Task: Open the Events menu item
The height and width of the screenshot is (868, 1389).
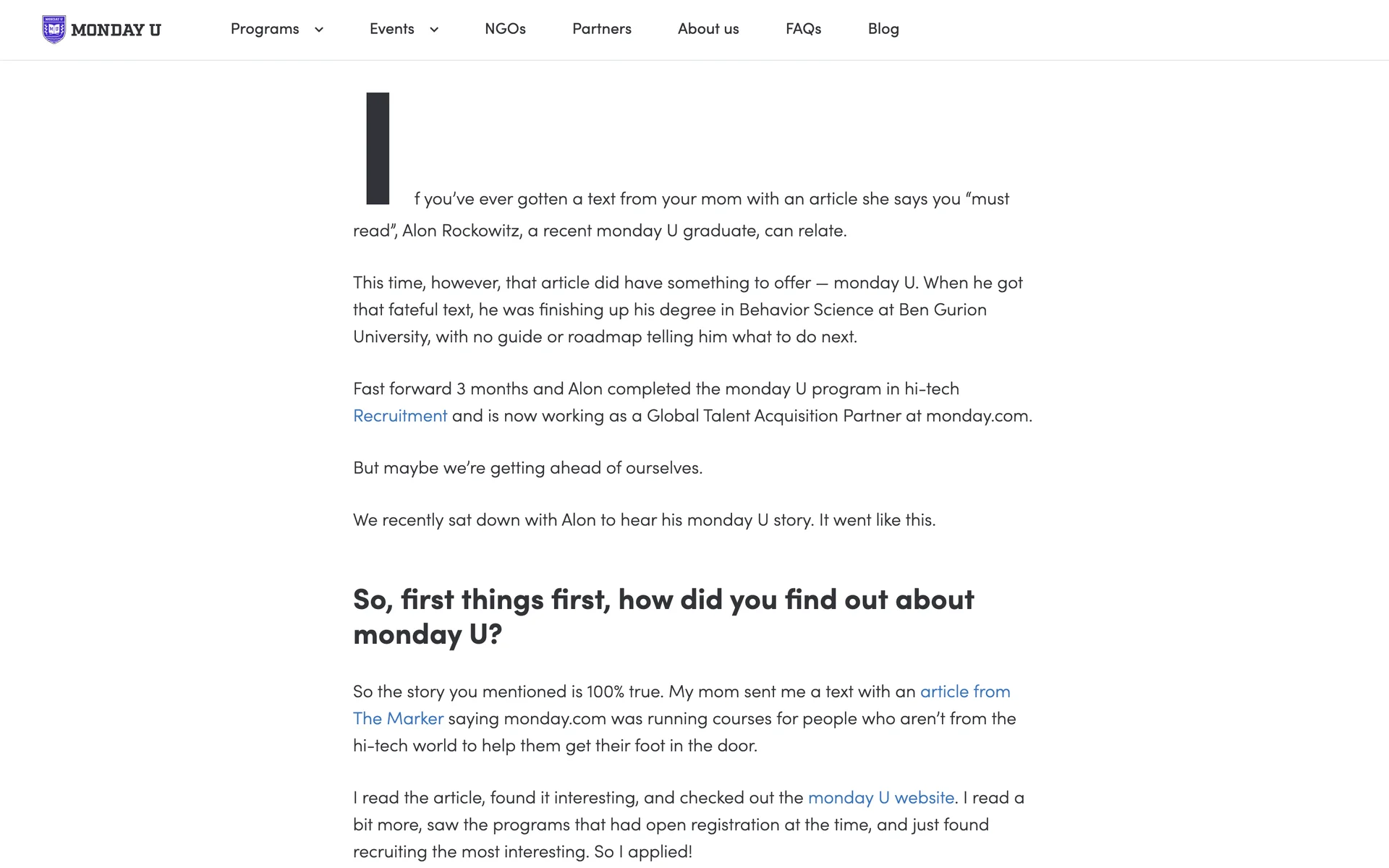Action: click(x=391, y=29)
